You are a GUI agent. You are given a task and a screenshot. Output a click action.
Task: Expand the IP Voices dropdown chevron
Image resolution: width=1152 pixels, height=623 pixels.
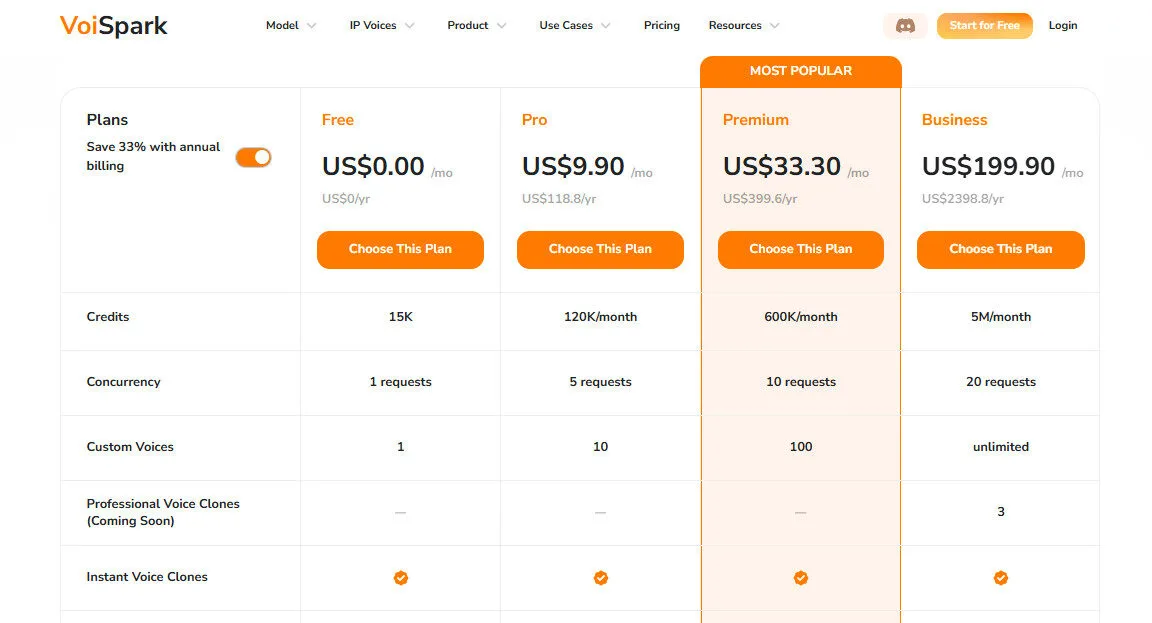pyautogui.click(x=410, y=26)
